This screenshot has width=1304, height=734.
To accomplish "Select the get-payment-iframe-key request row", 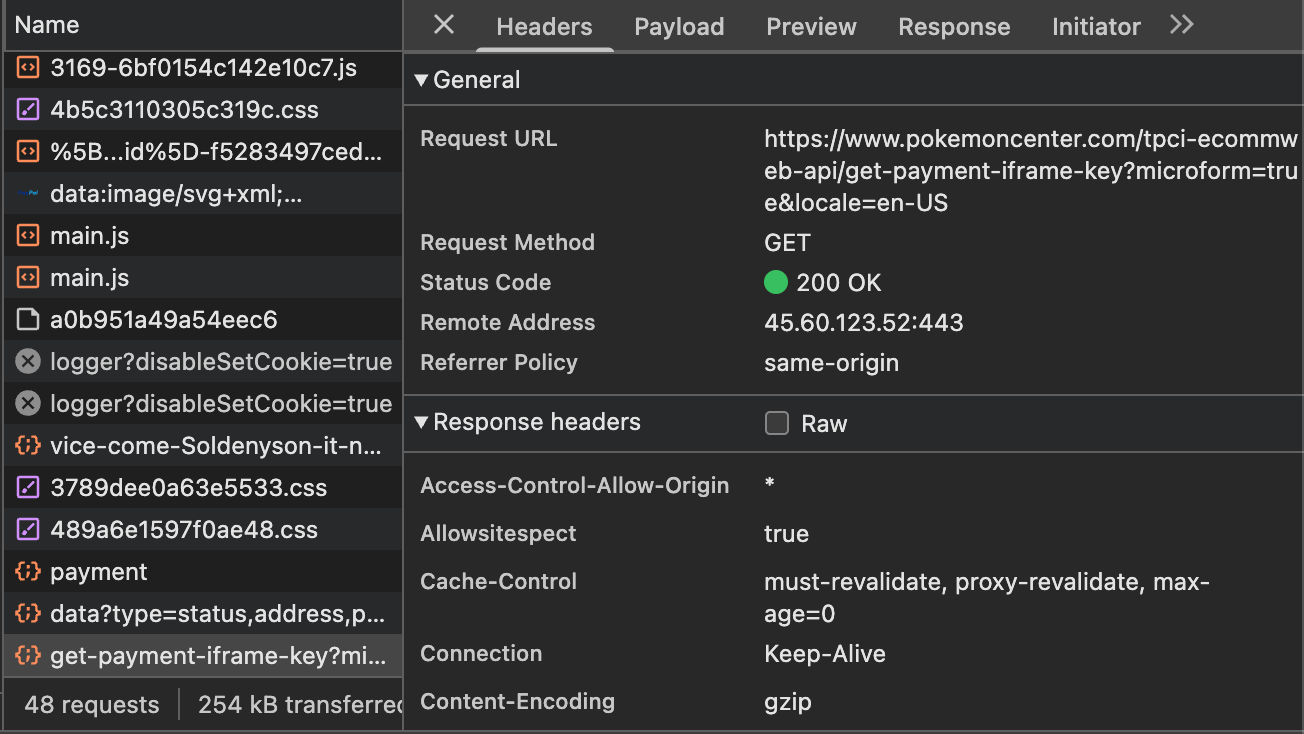I will pos(203,656).
